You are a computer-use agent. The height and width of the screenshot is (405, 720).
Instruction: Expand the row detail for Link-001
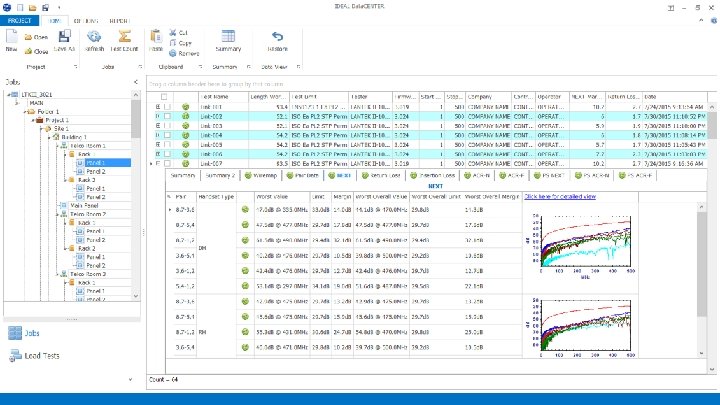coord(157,106)
